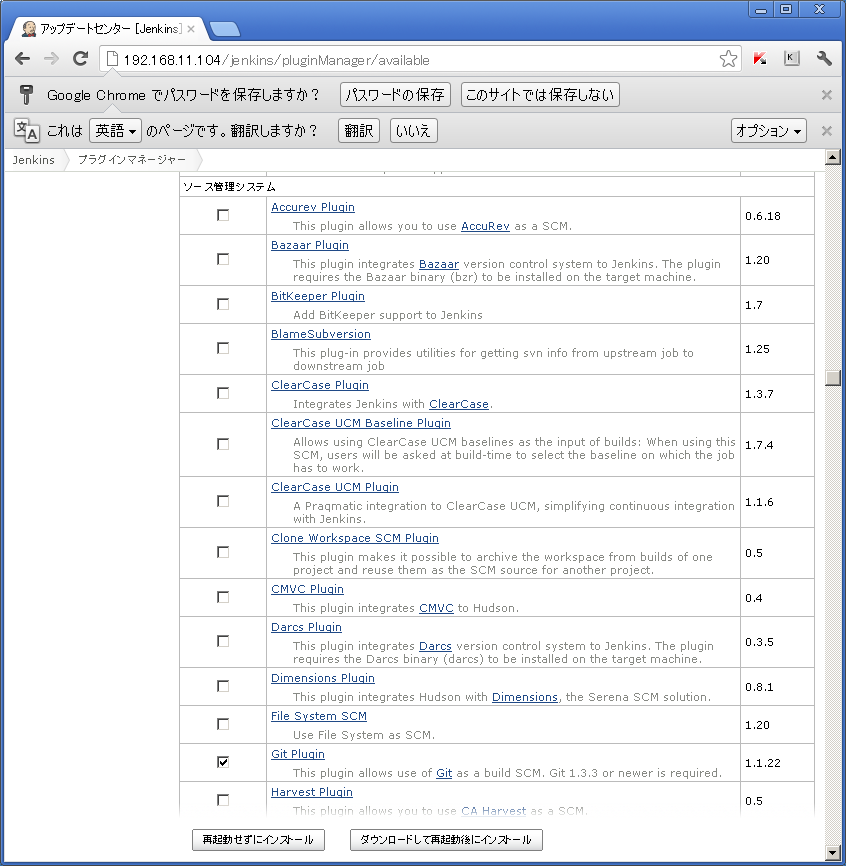This screenshot has width=846, height=866.
Task: Open the ClearCase UCM Plugin link
Action: click(x=335, y=487)
